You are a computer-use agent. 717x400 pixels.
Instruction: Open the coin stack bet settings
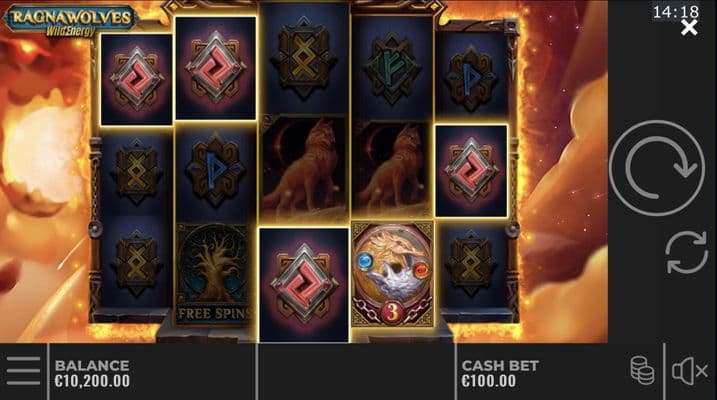(x=642, y=370)
